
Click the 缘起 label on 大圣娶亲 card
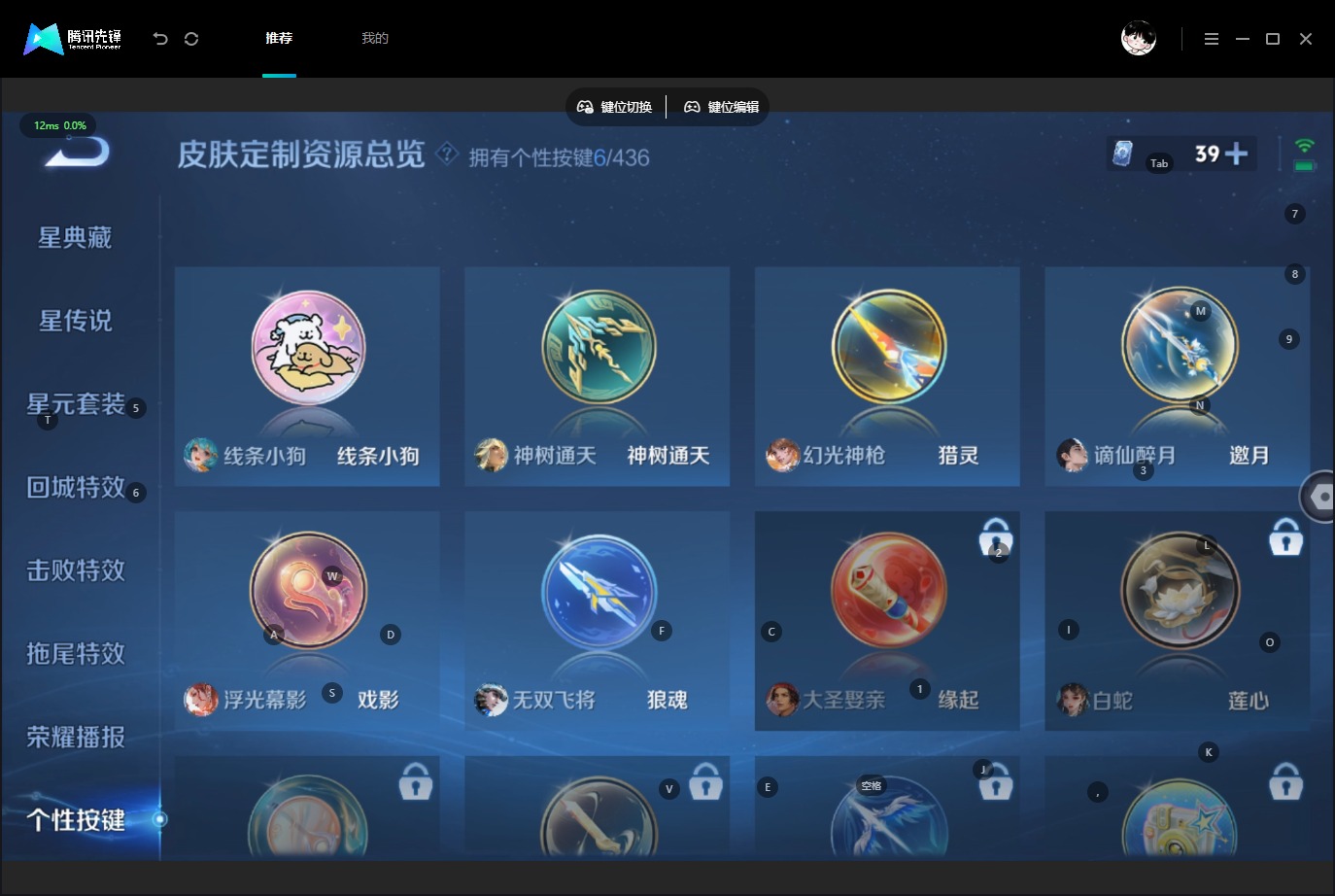tap(958, 700)
